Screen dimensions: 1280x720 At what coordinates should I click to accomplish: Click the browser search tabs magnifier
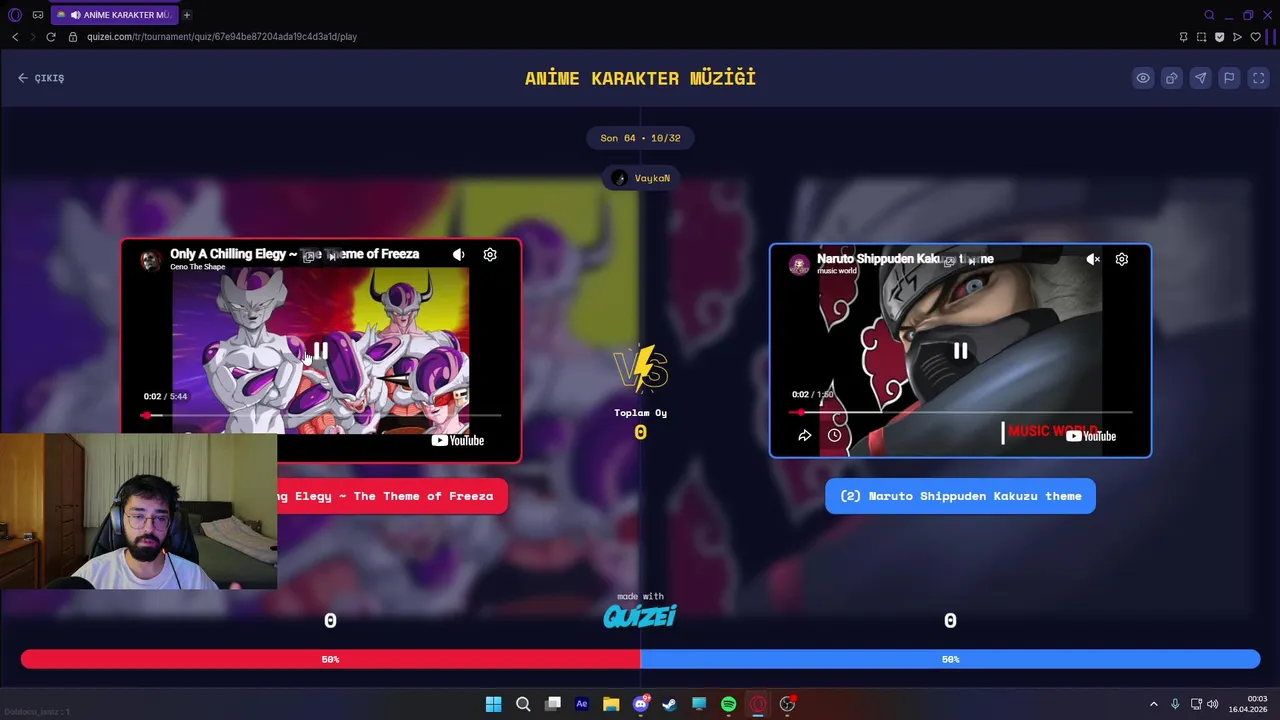[x=1209, y=15]
